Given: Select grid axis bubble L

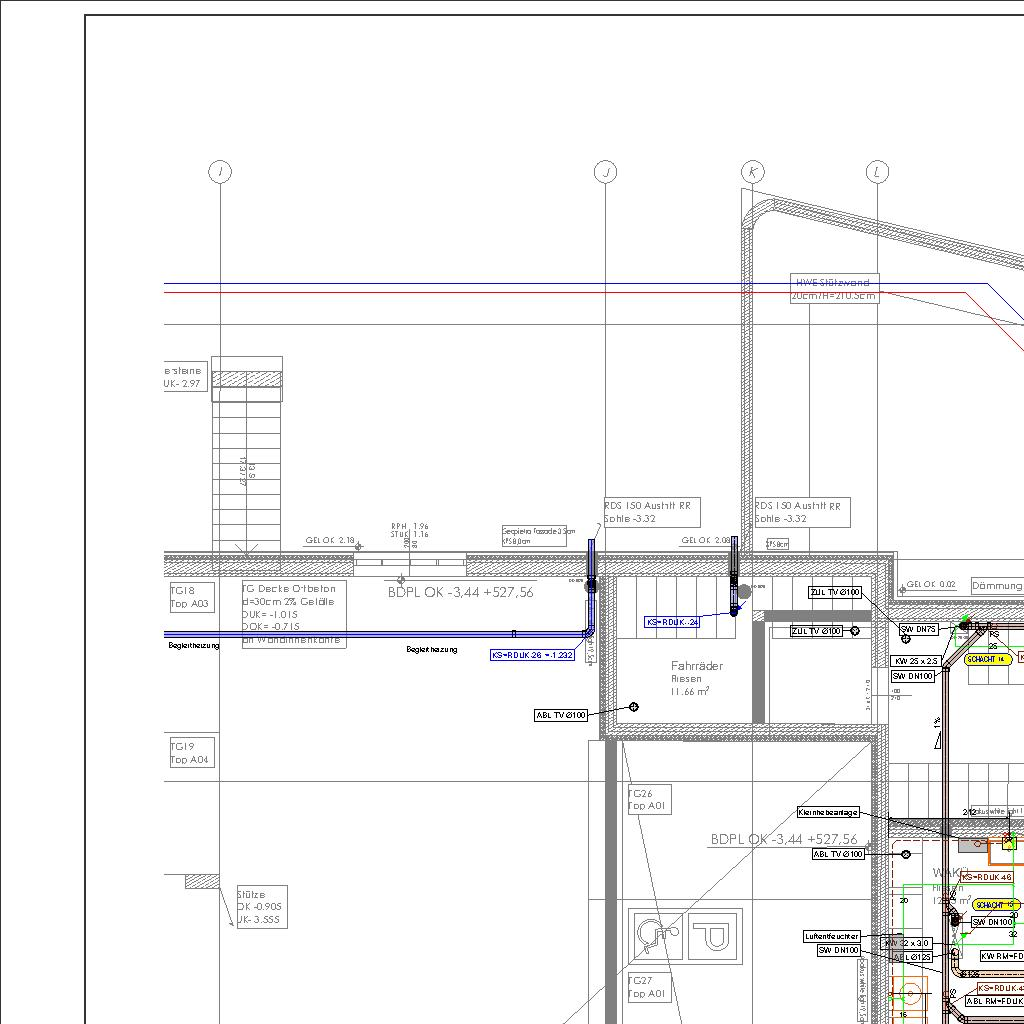Looking at the screenshot, I should 877,172.
